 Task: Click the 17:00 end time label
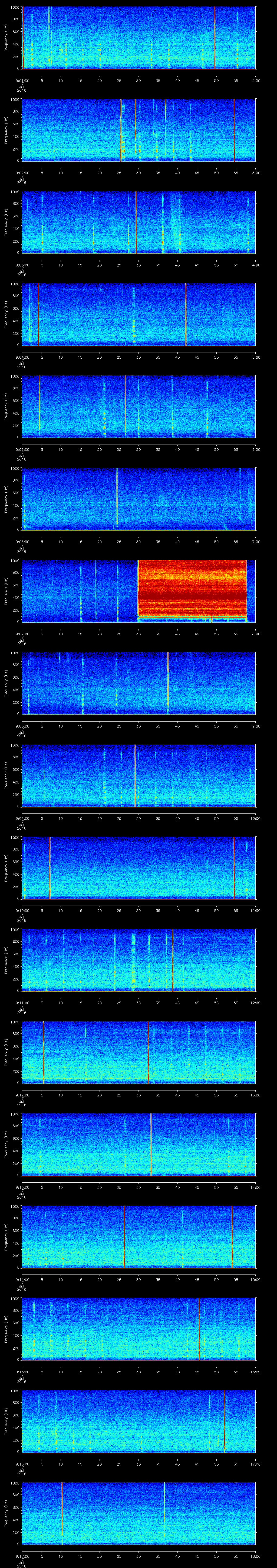pos(256,1464)
